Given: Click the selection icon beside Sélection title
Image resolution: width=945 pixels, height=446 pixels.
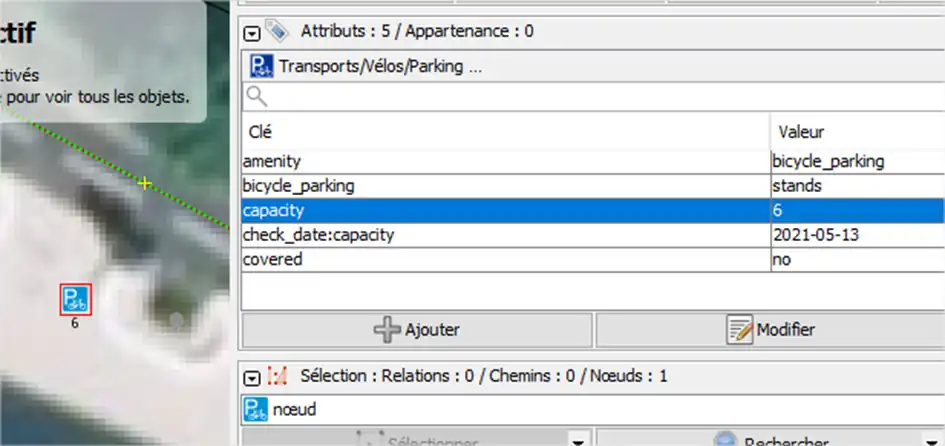Looking at the screenshot, I should click(x=279, y=376).
